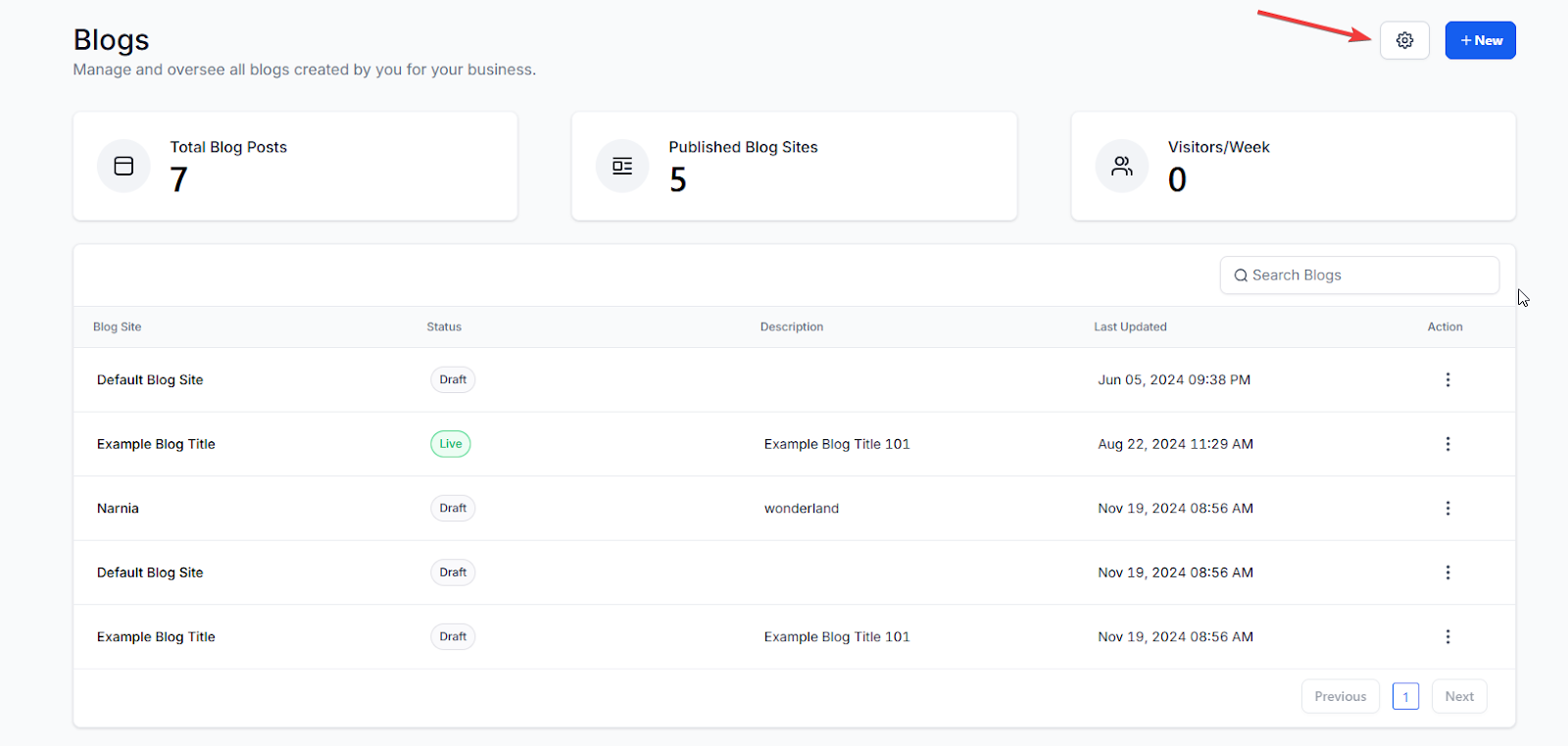Open three-dot menu for Default Blog Site dated Nov 19
Screen dimensions: 1568x746
(1447, 572)
